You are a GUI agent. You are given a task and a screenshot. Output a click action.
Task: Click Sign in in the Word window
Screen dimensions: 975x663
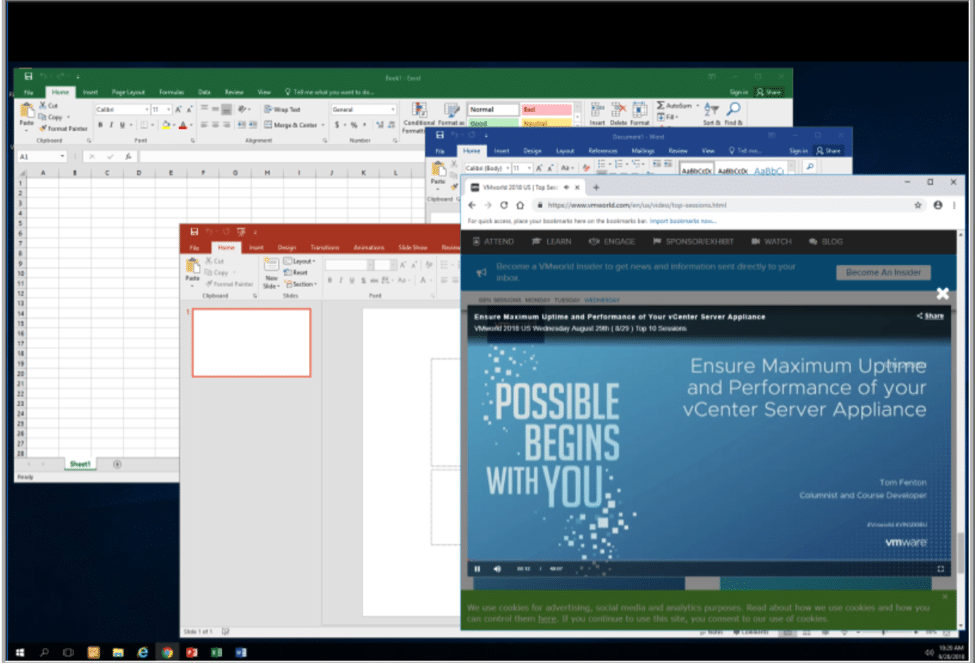(x=798, y=151)
